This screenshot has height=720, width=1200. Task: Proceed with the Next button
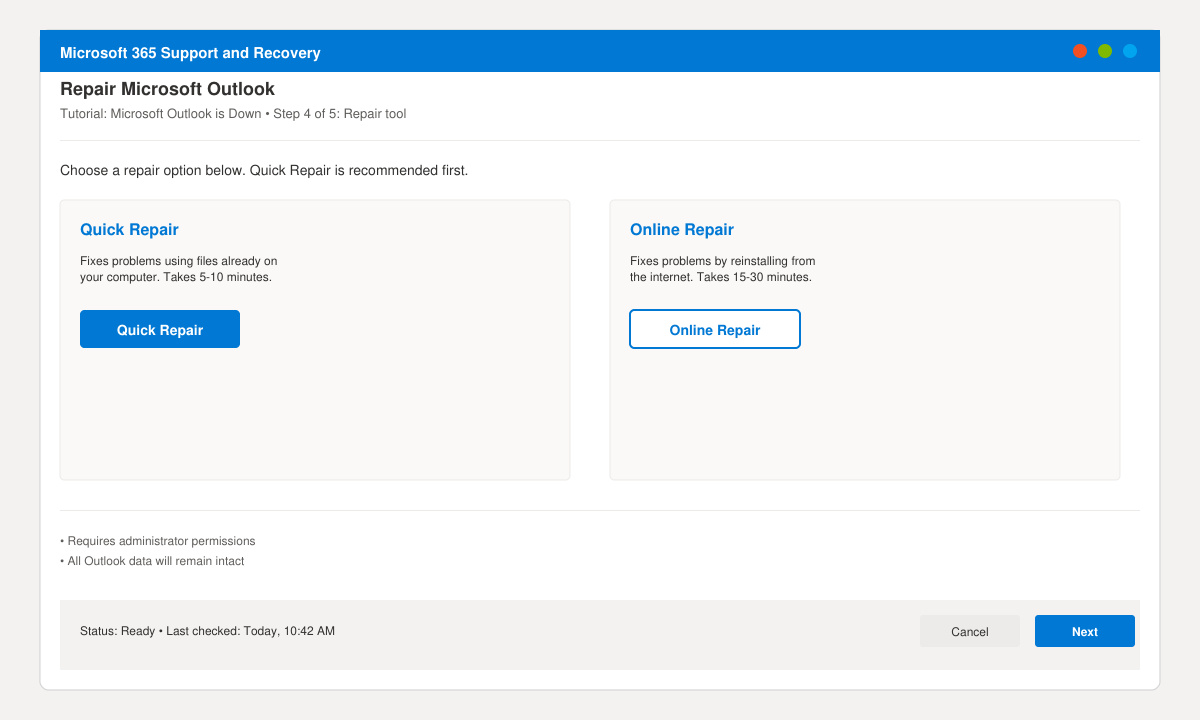point(1085,631)
